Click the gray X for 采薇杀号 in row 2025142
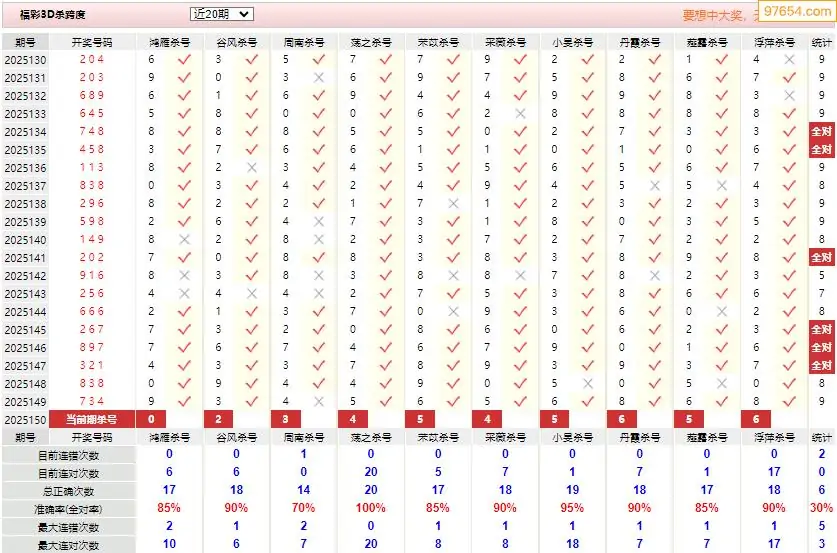Viewport: 837px width, 553px height. tap(520, 275)
